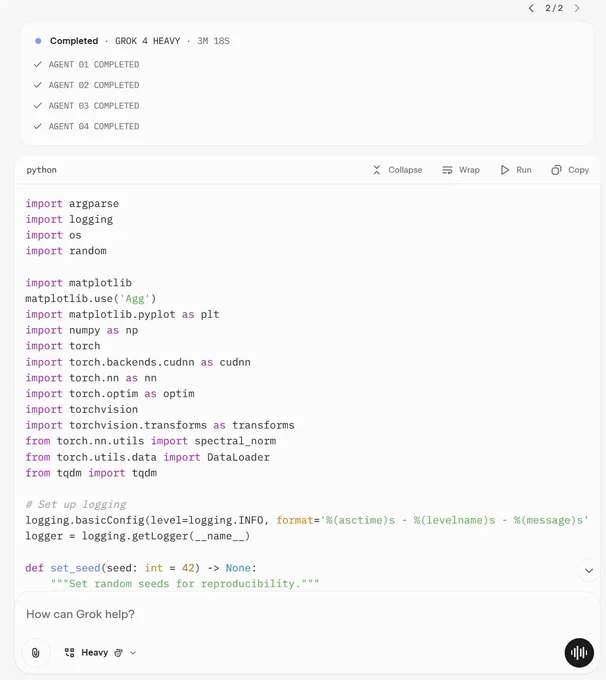606x680 pixels.
Task: Click the cup icon next to Heavy
Action: [x=118, y=653]
